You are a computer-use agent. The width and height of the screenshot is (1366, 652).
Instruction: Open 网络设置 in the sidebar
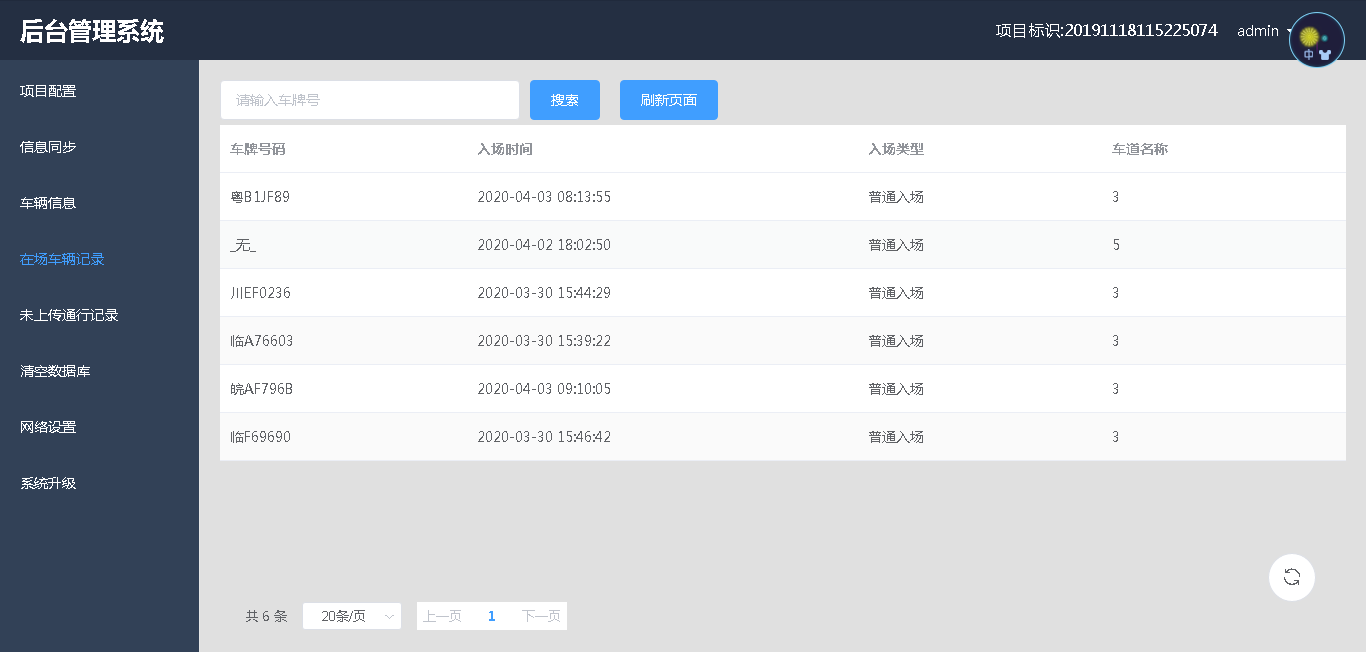[x=48, y=427]
